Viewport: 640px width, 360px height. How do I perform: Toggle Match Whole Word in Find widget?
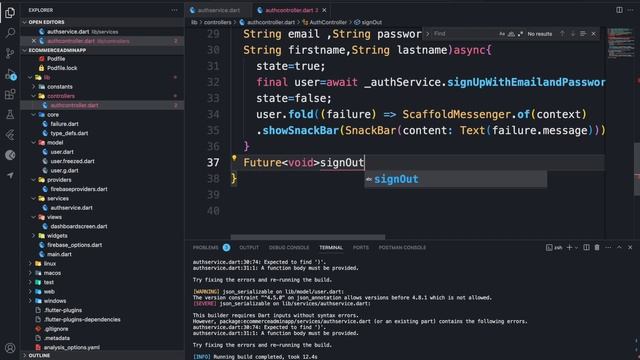click(511, 34)
